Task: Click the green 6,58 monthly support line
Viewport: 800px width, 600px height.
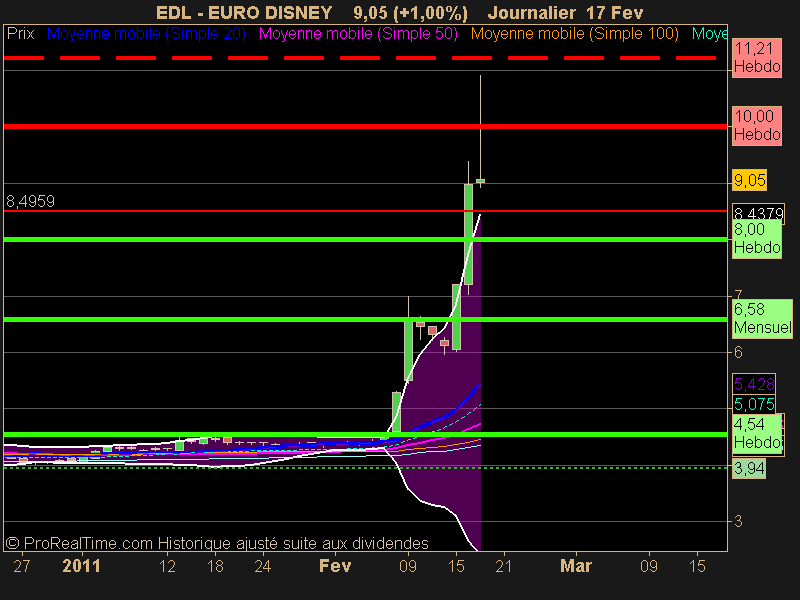Action: click(x=365, y=319)
